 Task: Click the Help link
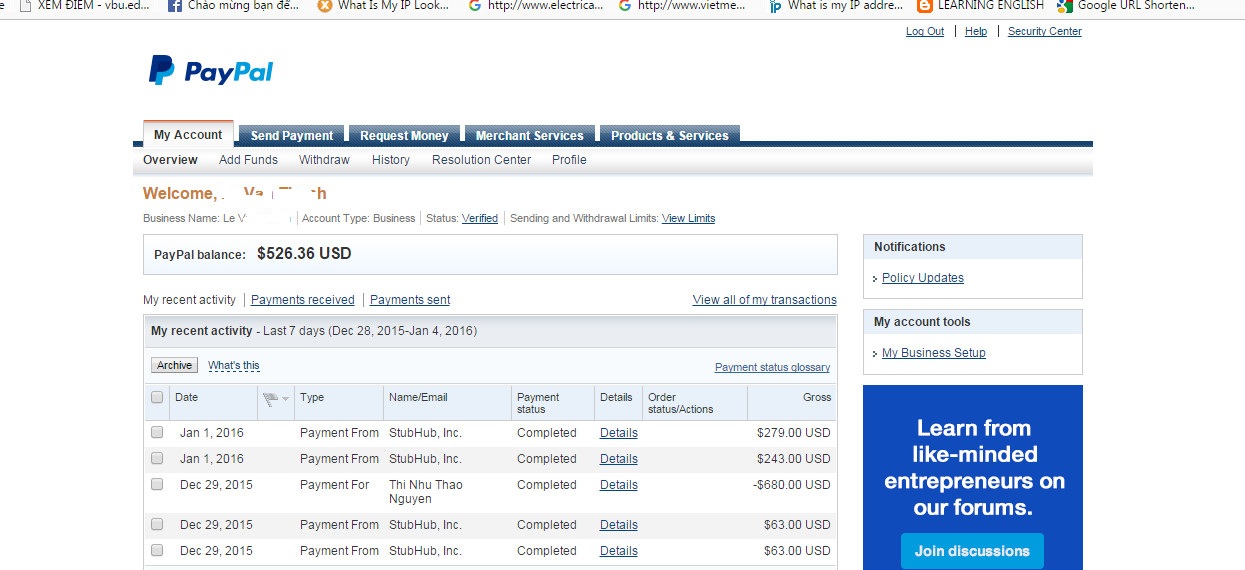pyautogui.click(x=976, y=32)
